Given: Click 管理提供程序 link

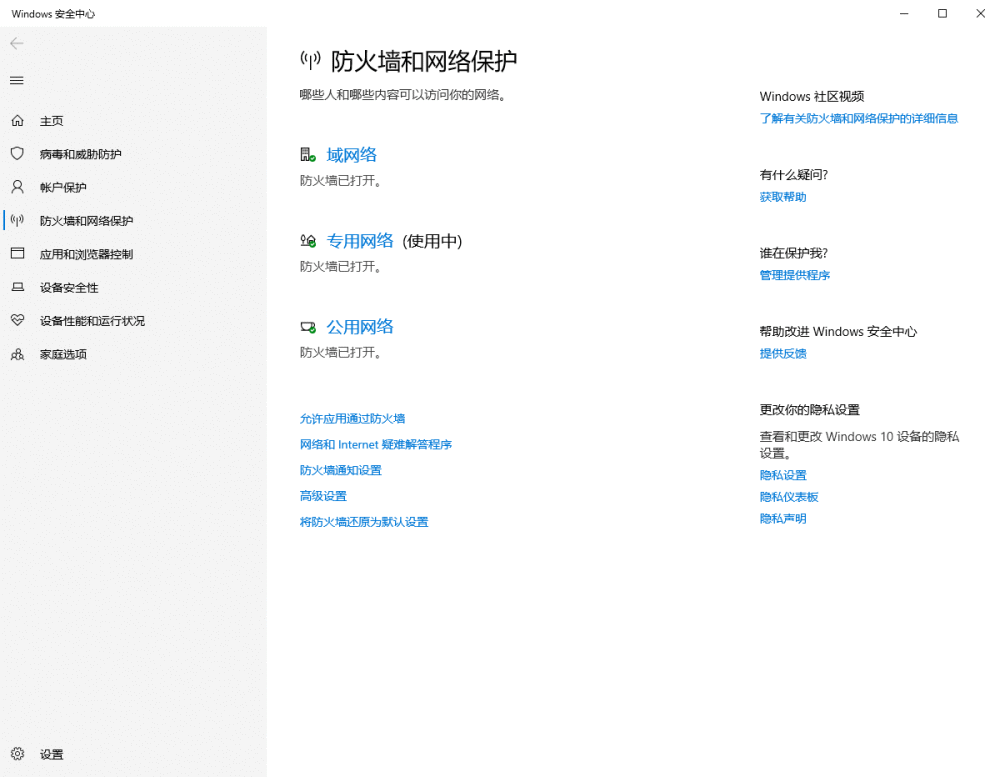Looking at the screenshot, I should (795, 275).
